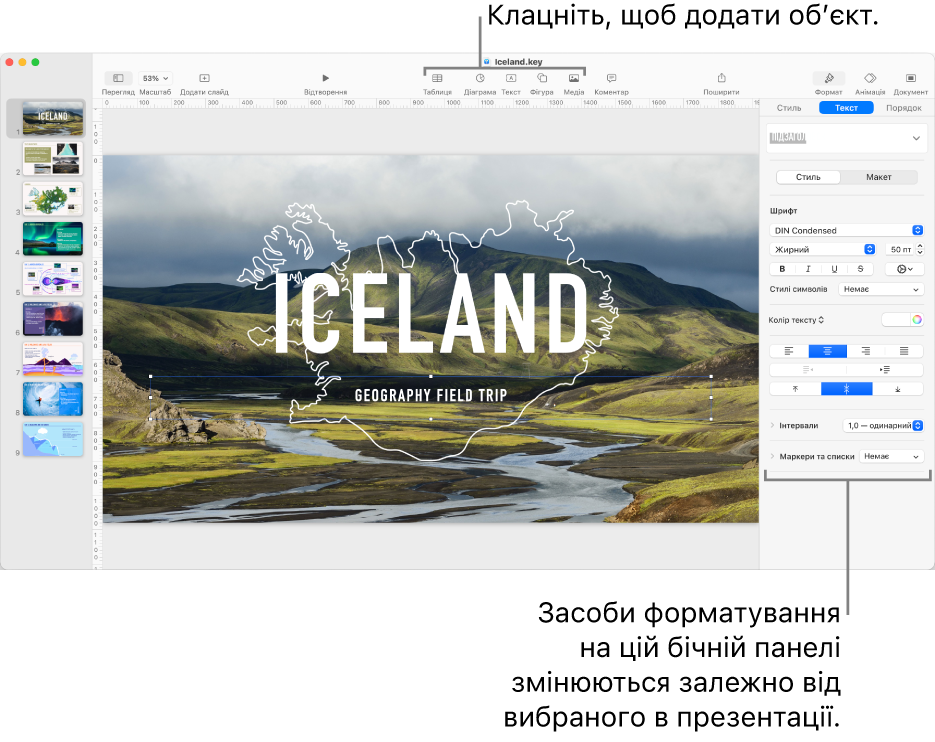The image size is (935, 742).
Task: Click the font size 50 пт field
Action: [900, 249]
